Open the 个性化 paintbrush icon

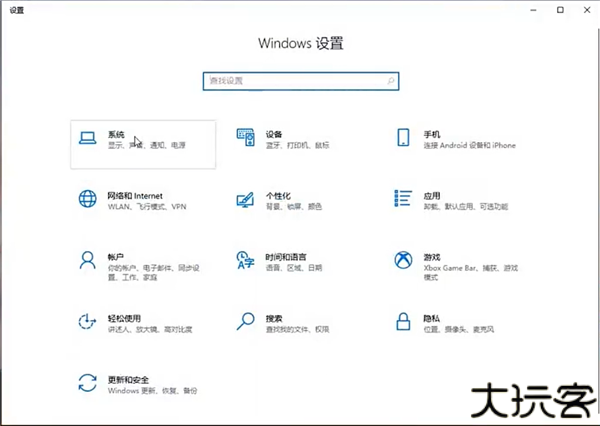click(x=246, y=199)
